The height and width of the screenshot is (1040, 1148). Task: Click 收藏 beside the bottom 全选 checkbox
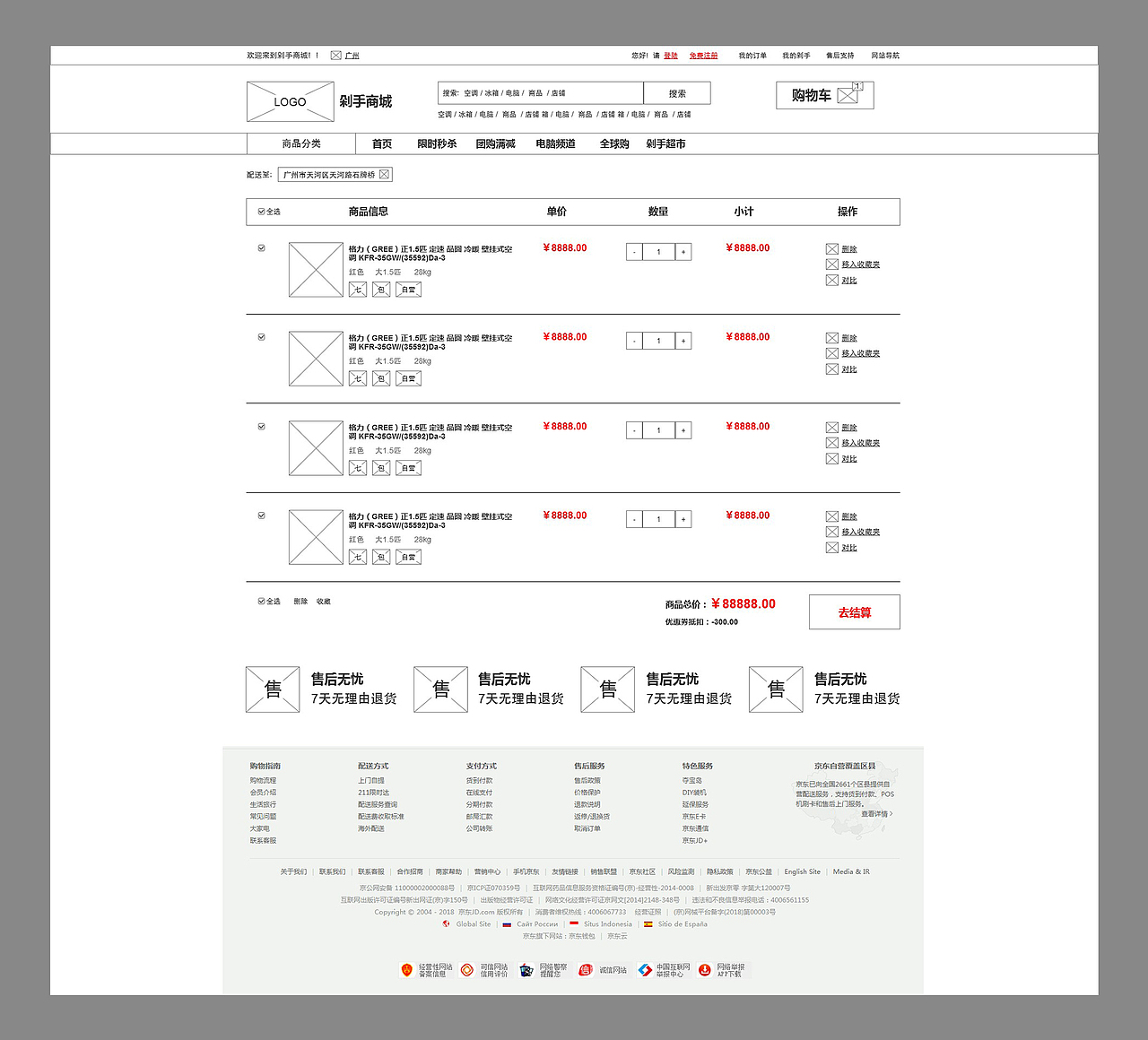[324, 602]
